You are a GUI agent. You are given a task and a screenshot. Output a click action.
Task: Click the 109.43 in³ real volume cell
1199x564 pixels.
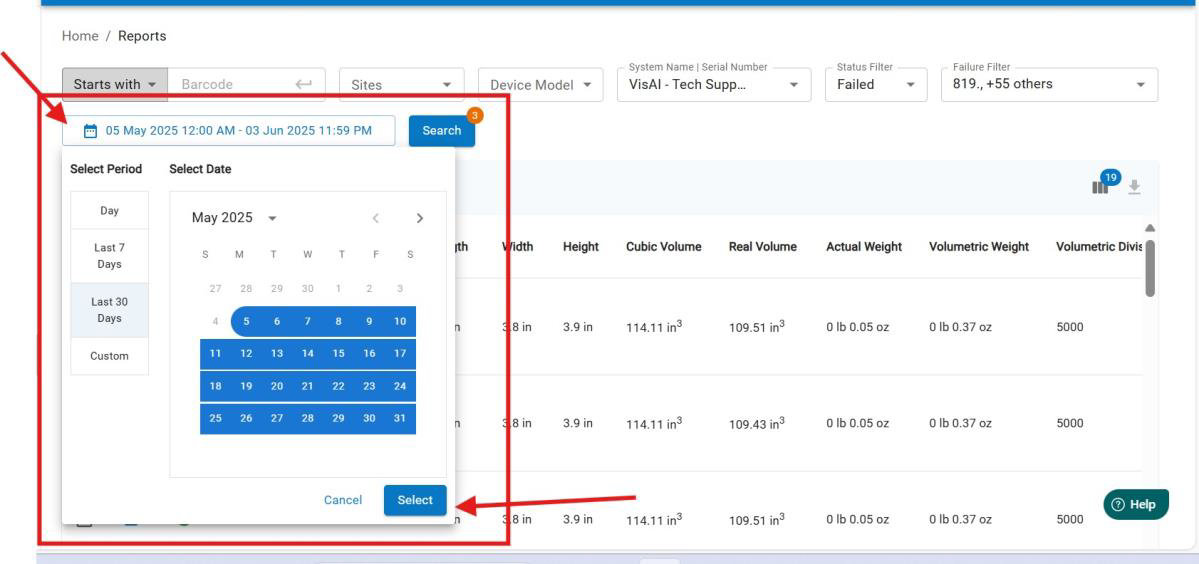coord(756,423)
